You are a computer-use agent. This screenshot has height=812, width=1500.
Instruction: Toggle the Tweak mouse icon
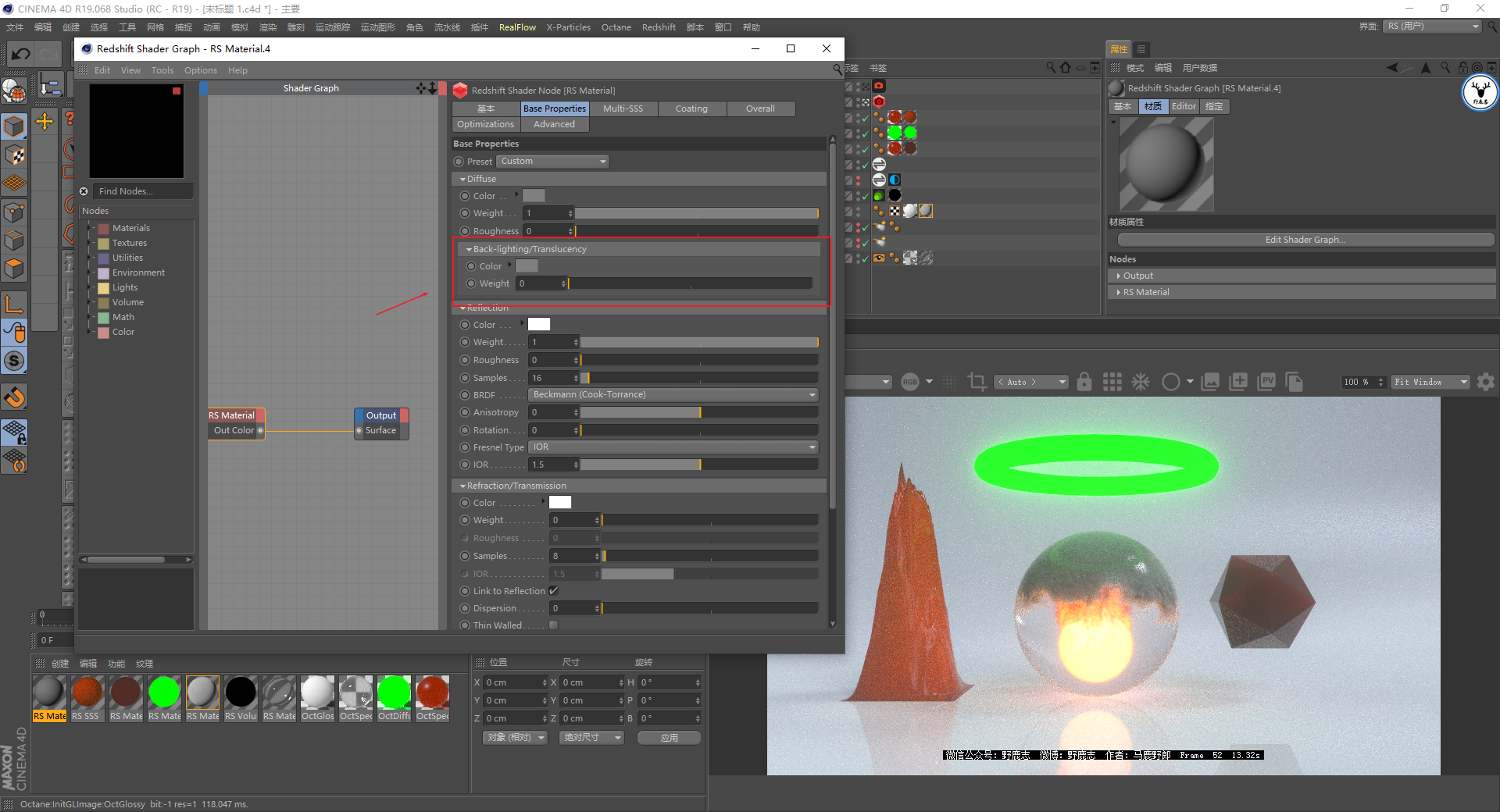[x=15, y=333]
